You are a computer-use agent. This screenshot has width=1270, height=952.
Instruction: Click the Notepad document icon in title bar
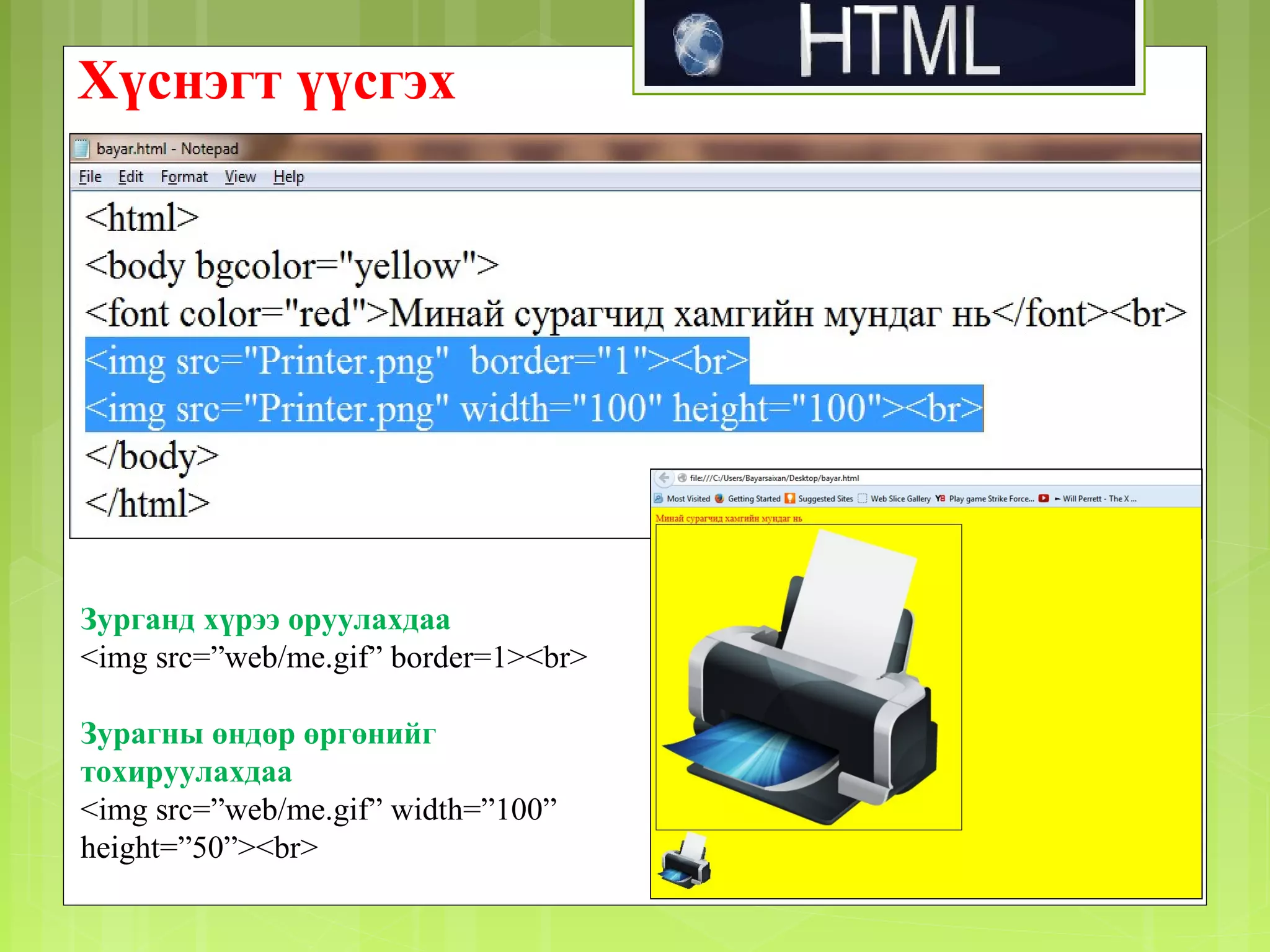click(x=82, y=149)
